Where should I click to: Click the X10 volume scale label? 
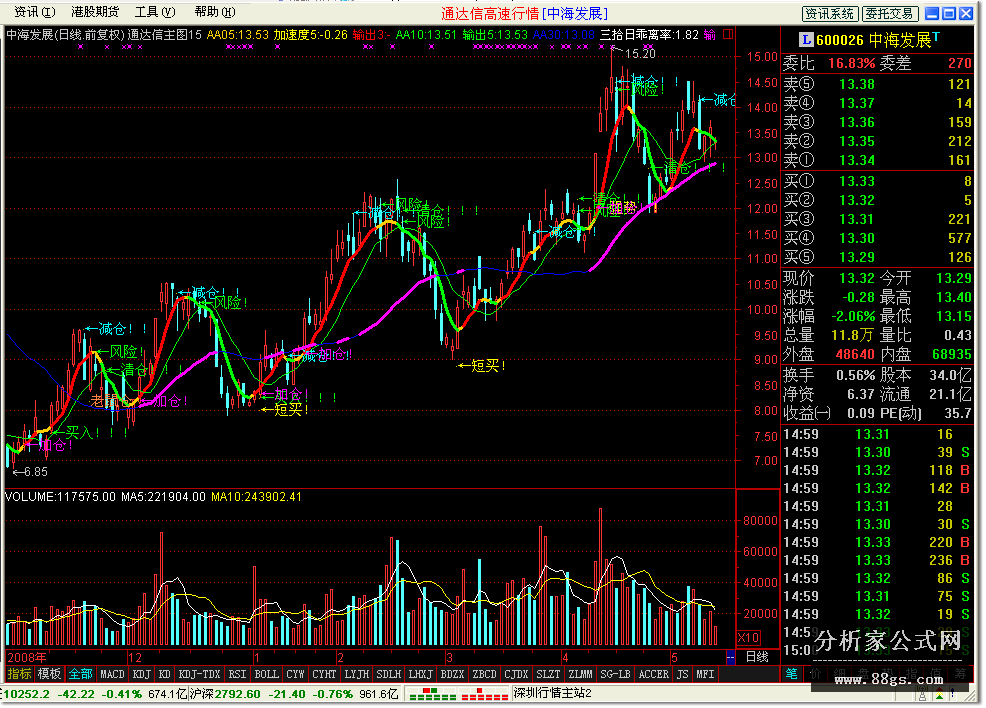pyautogui.click(x=748, y=638)
